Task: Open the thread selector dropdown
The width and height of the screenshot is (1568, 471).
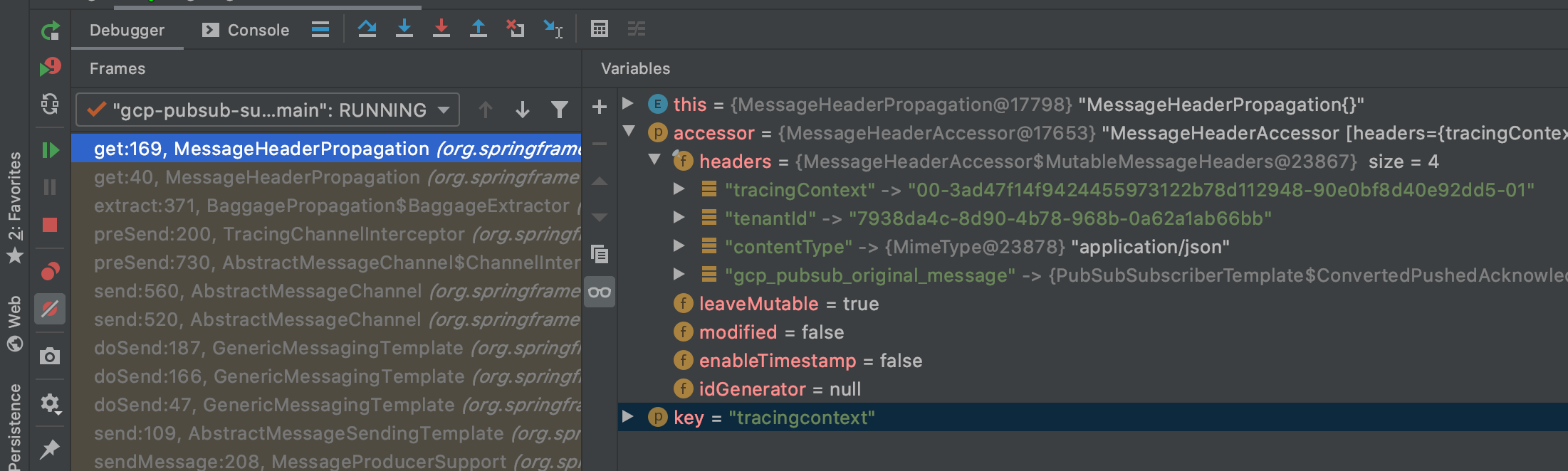Action: pos(268,110)
